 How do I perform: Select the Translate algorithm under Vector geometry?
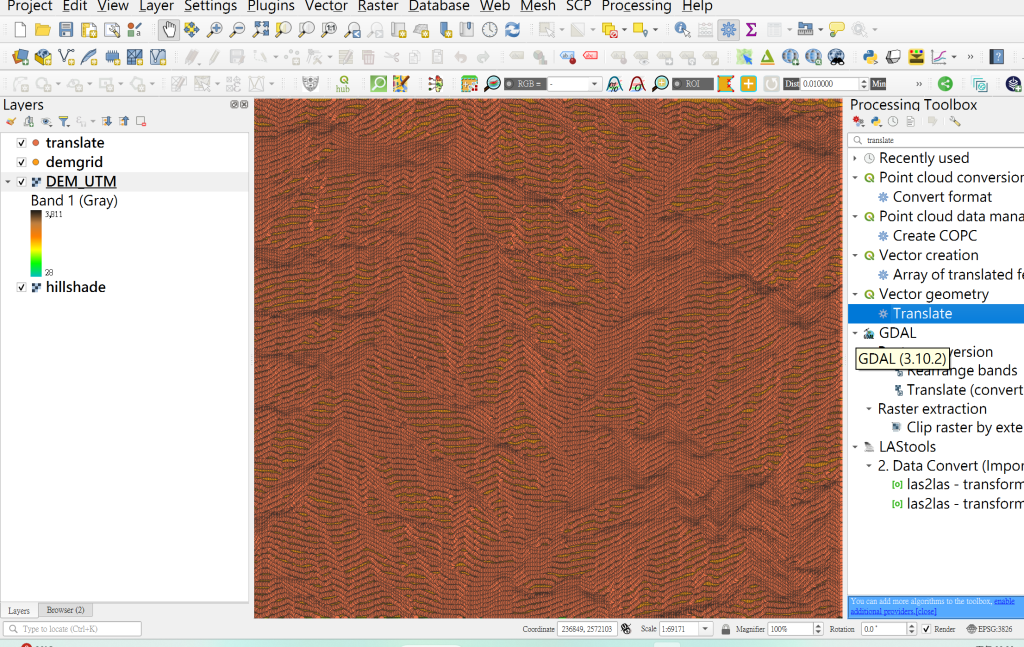tap(922, 314)
